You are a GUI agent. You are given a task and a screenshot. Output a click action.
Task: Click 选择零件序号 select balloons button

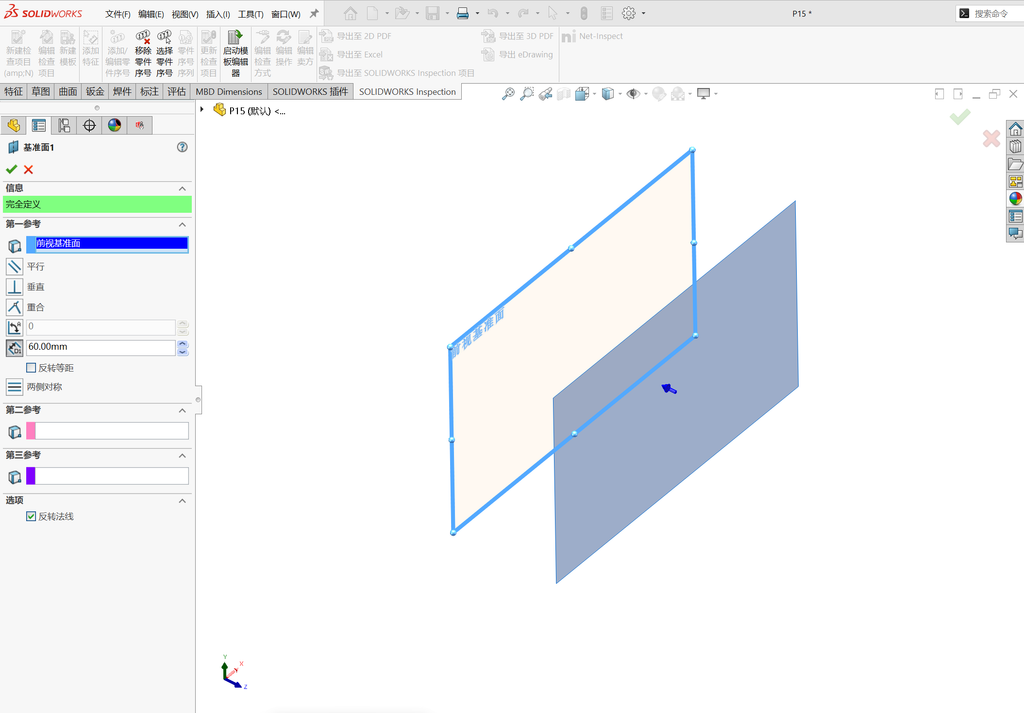[x=165, y=54]
